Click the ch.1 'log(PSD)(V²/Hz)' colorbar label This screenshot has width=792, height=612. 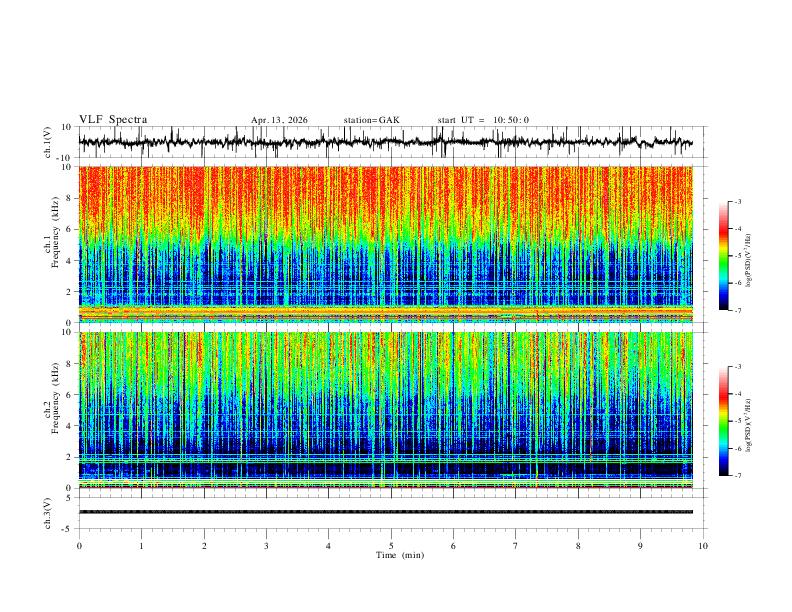749,260
